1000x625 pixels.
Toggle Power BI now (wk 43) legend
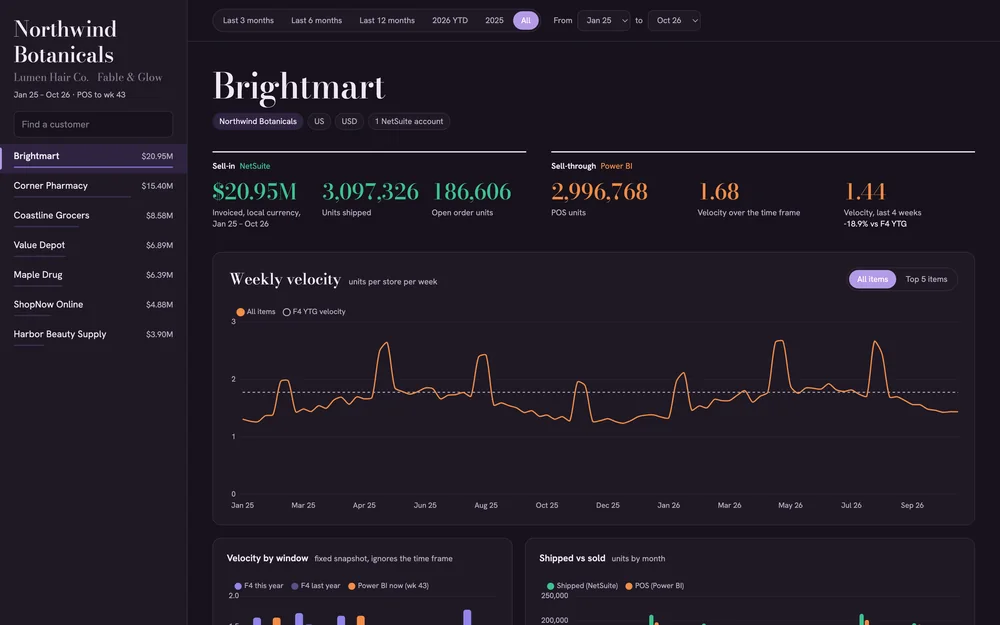(x=388, y=586)
